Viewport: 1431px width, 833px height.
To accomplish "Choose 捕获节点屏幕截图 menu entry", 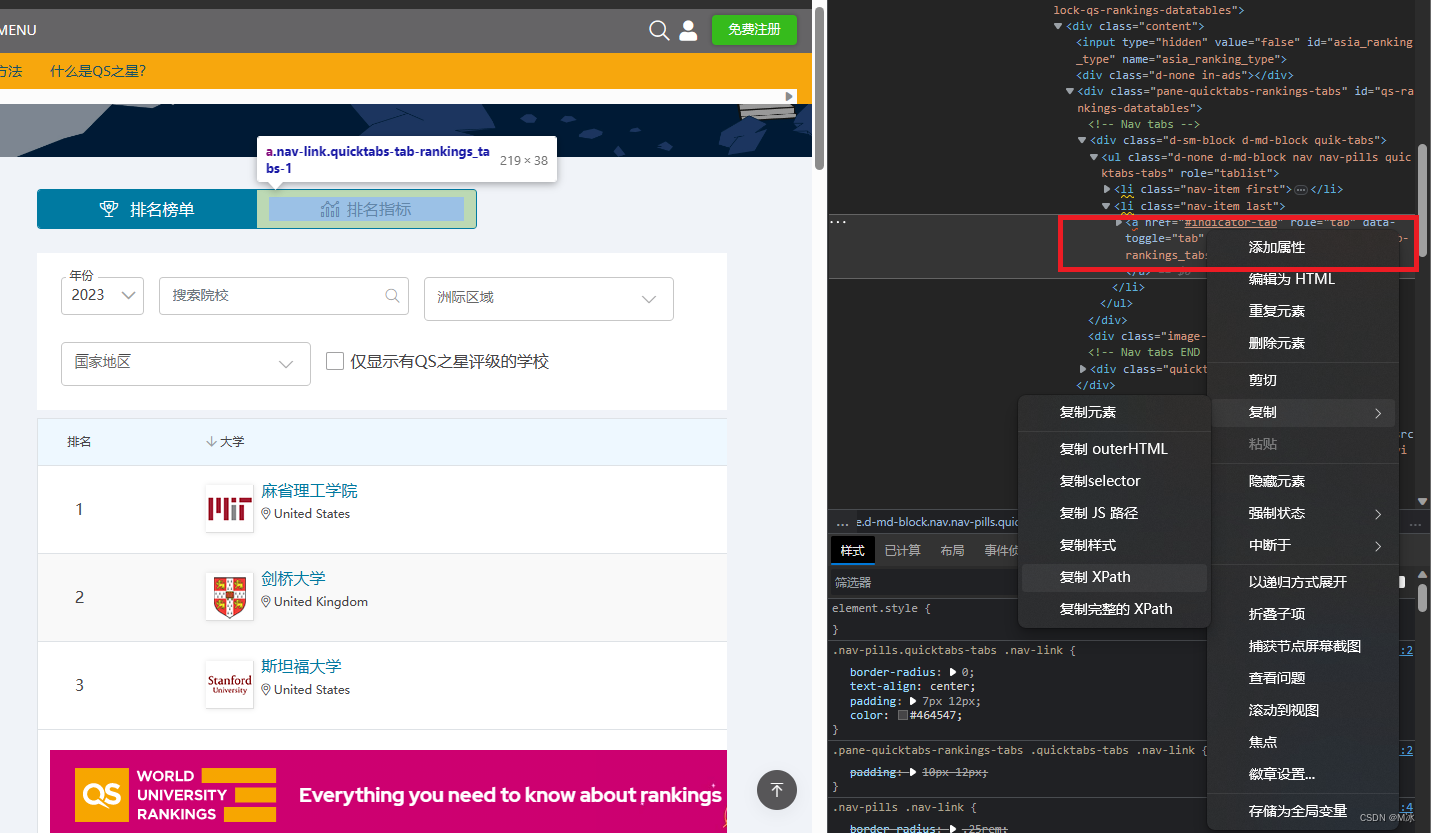I will 1301,646.
